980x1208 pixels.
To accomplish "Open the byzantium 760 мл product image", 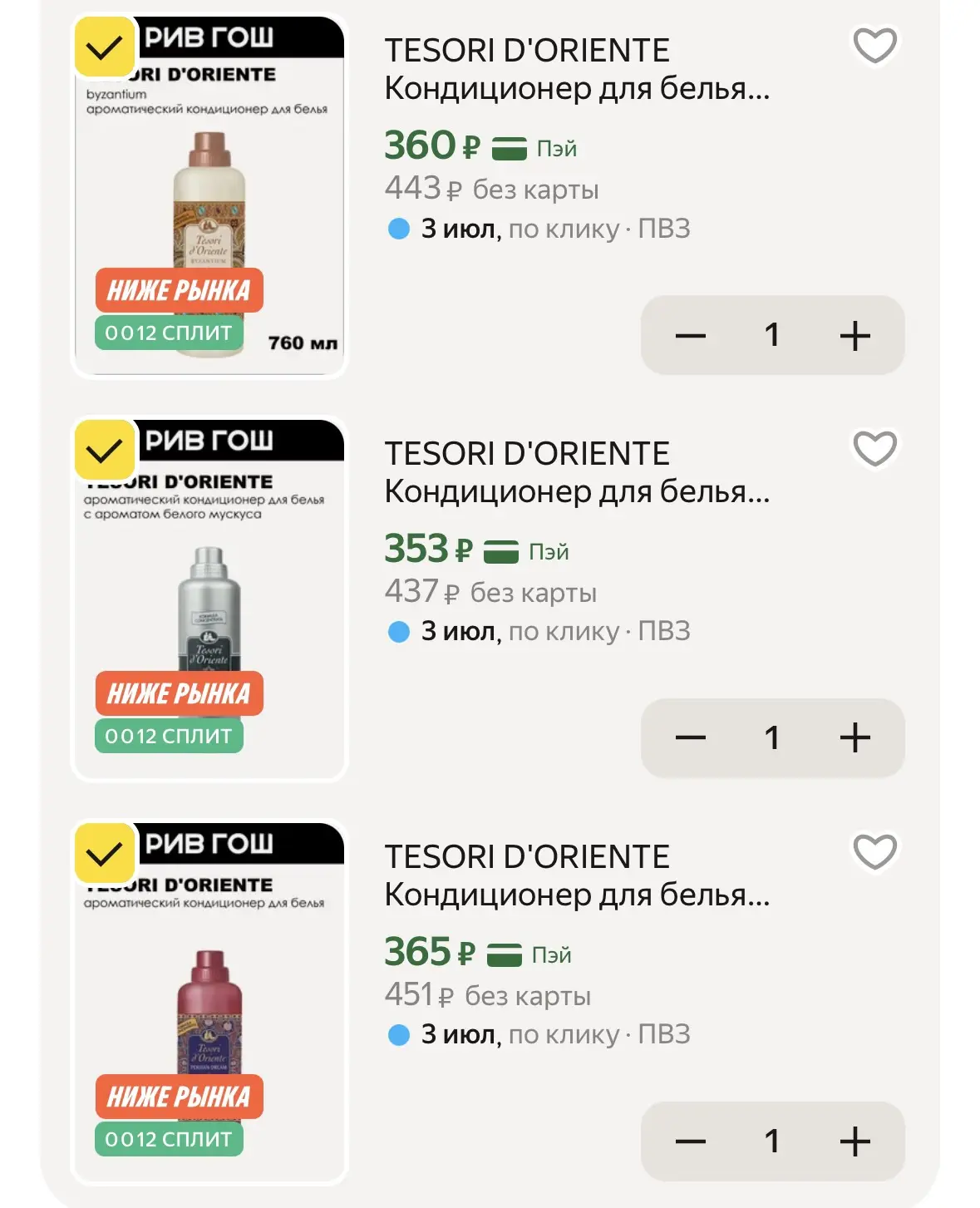I will (x=209, y=195).
